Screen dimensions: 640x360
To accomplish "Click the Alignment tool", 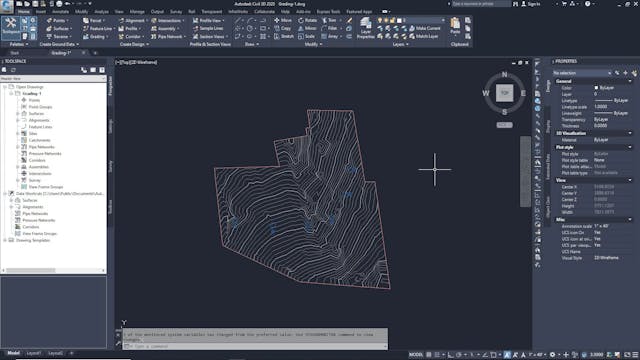I will click(x=132, y=20).
